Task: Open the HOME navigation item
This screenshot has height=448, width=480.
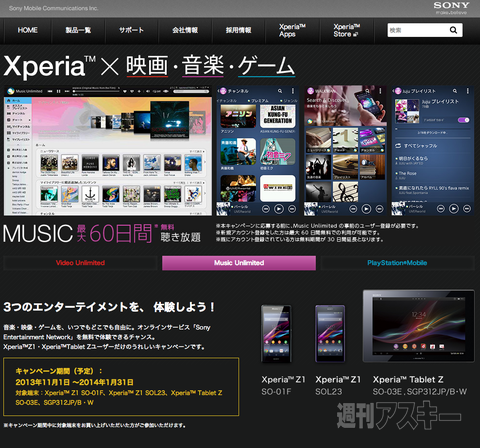Action: coord(27,30)
